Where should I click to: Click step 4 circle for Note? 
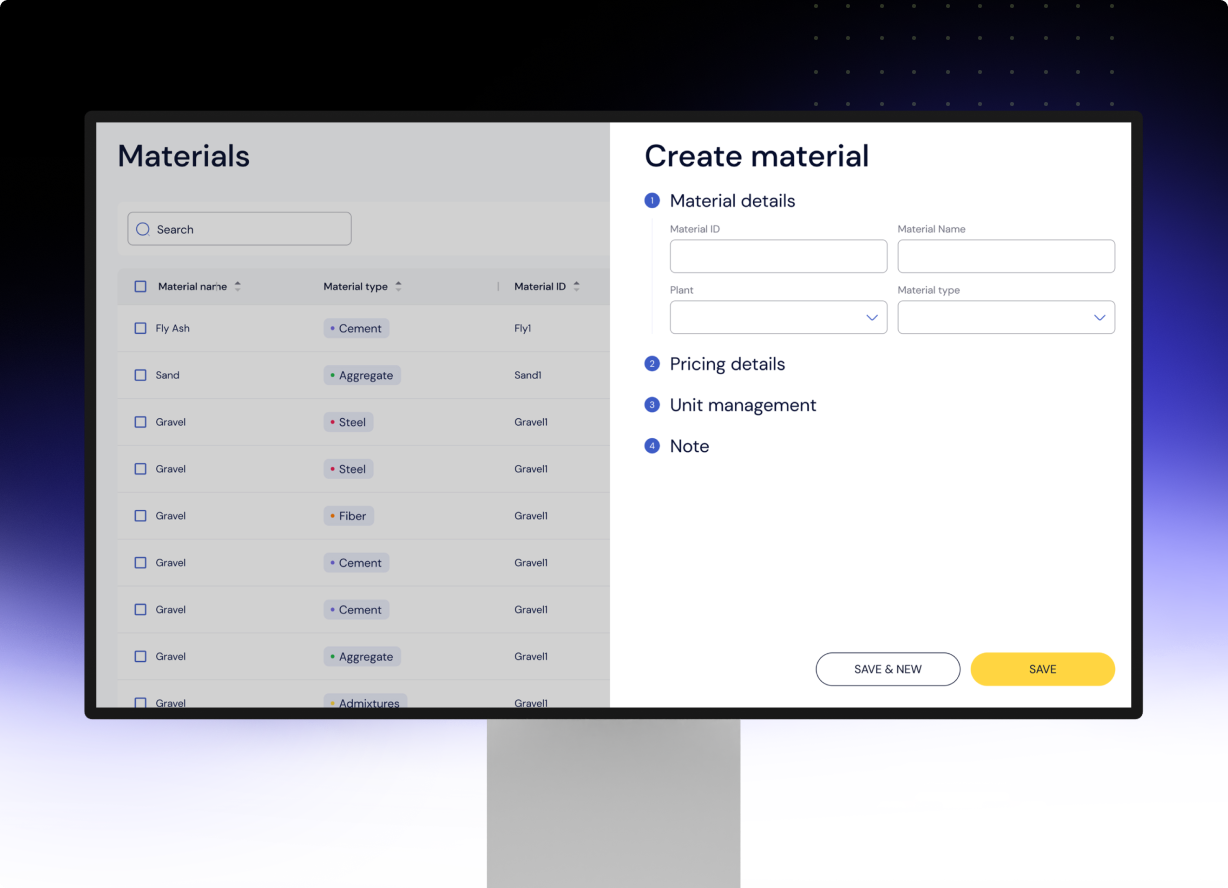652,446
